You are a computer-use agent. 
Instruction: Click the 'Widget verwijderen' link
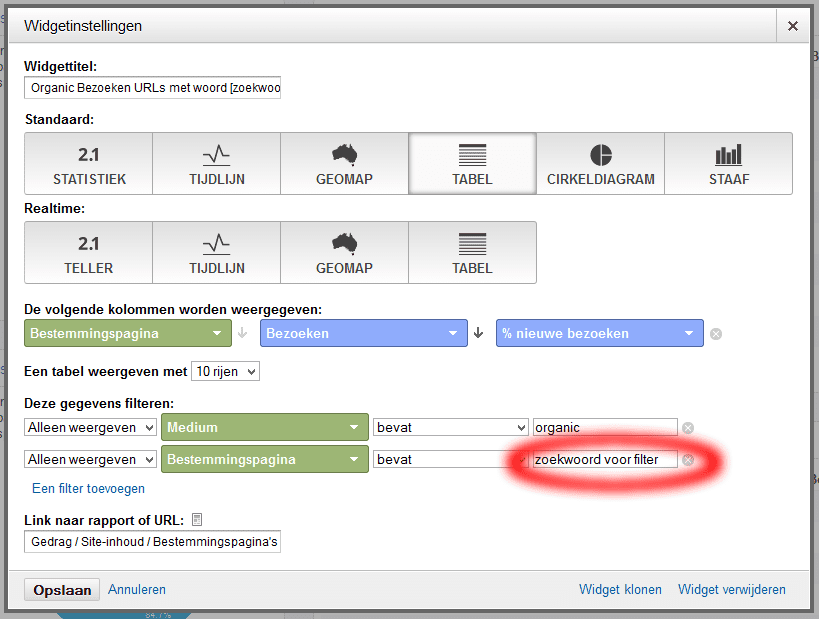pyautogui.click(x=732, y=589)
